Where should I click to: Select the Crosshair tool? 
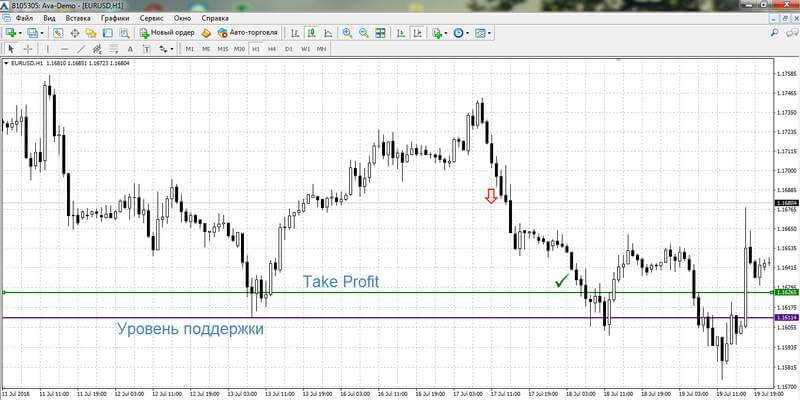[28, 49]
